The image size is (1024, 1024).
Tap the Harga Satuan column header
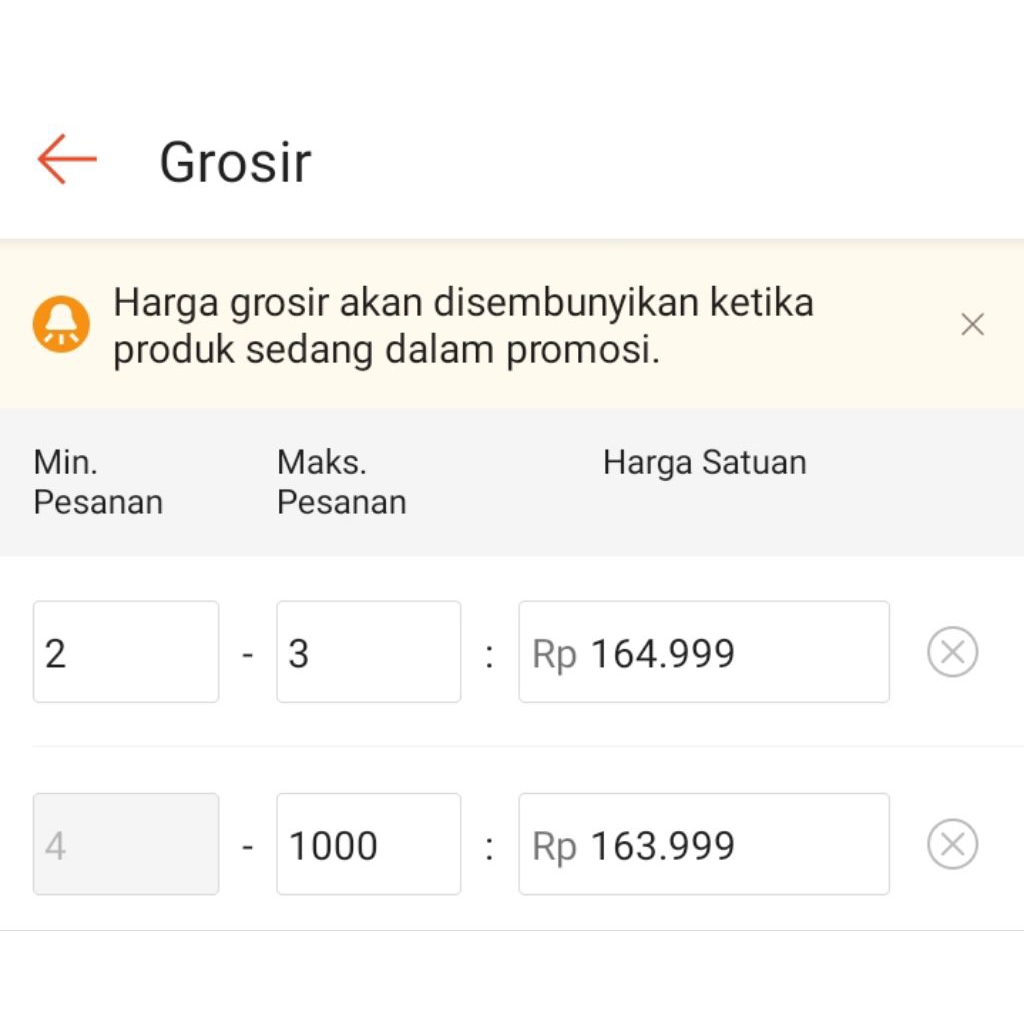[704, 463]
